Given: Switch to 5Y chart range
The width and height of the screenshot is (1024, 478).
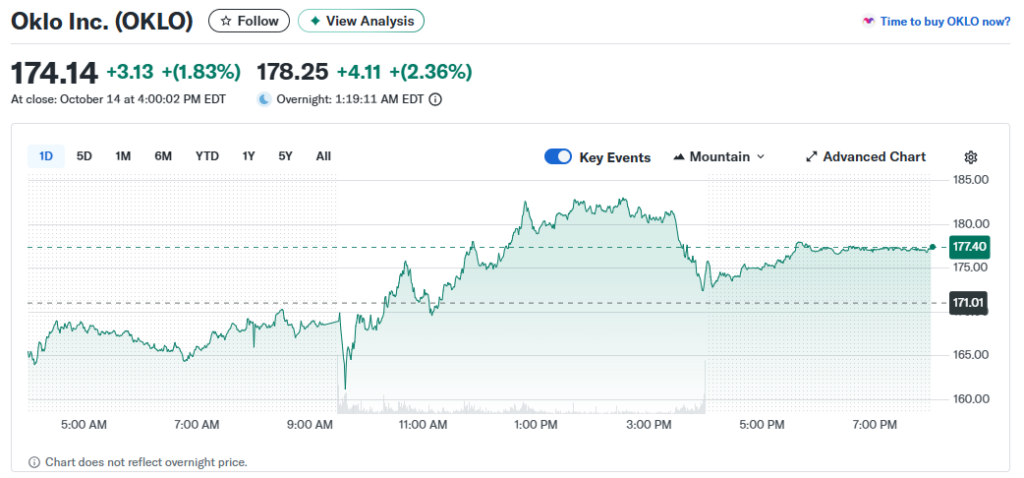Looking at the screenshot, I should point(286,156).
